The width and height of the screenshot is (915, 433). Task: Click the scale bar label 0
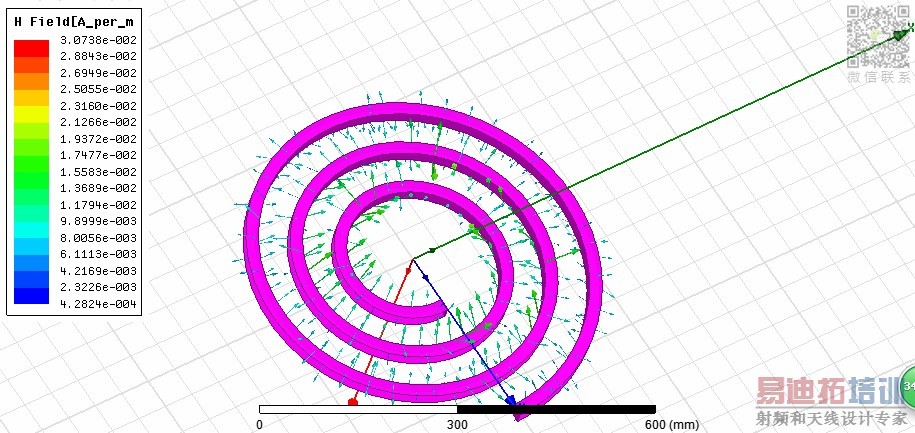259,424
